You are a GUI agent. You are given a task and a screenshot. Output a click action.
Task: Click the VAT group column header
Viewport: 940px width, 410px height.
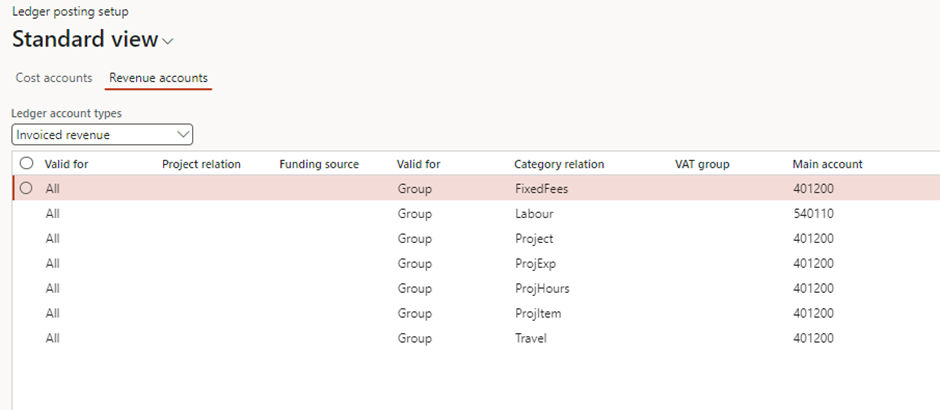702,164
